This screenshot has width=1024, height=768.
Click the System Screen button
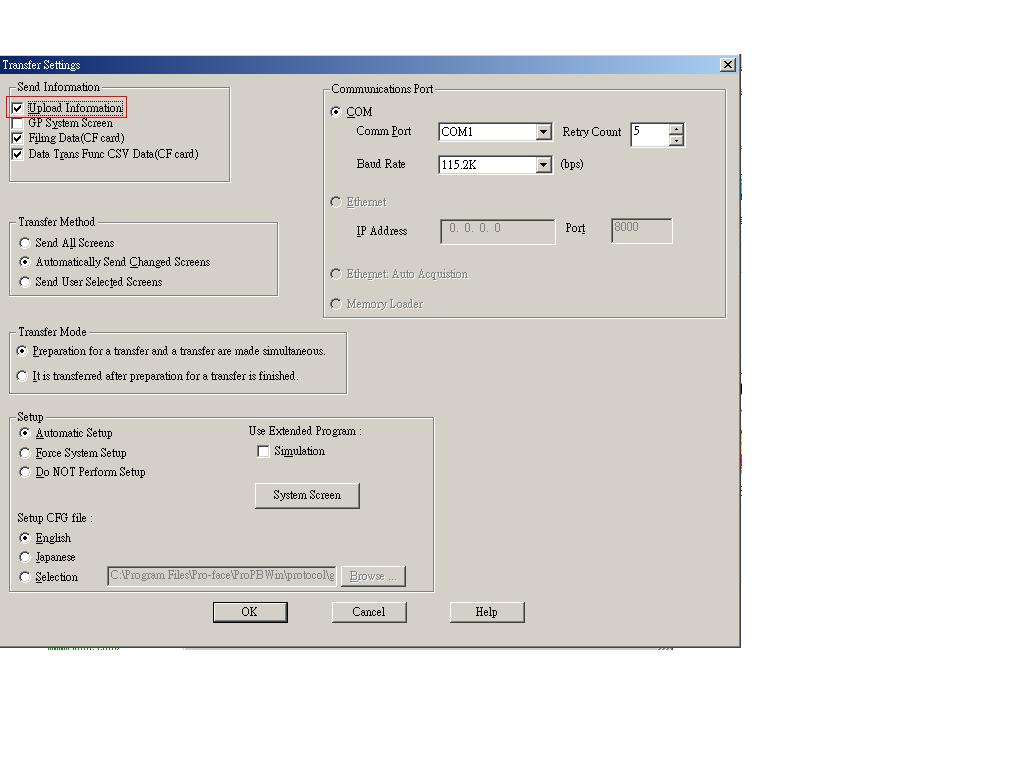tap(307, 496)
